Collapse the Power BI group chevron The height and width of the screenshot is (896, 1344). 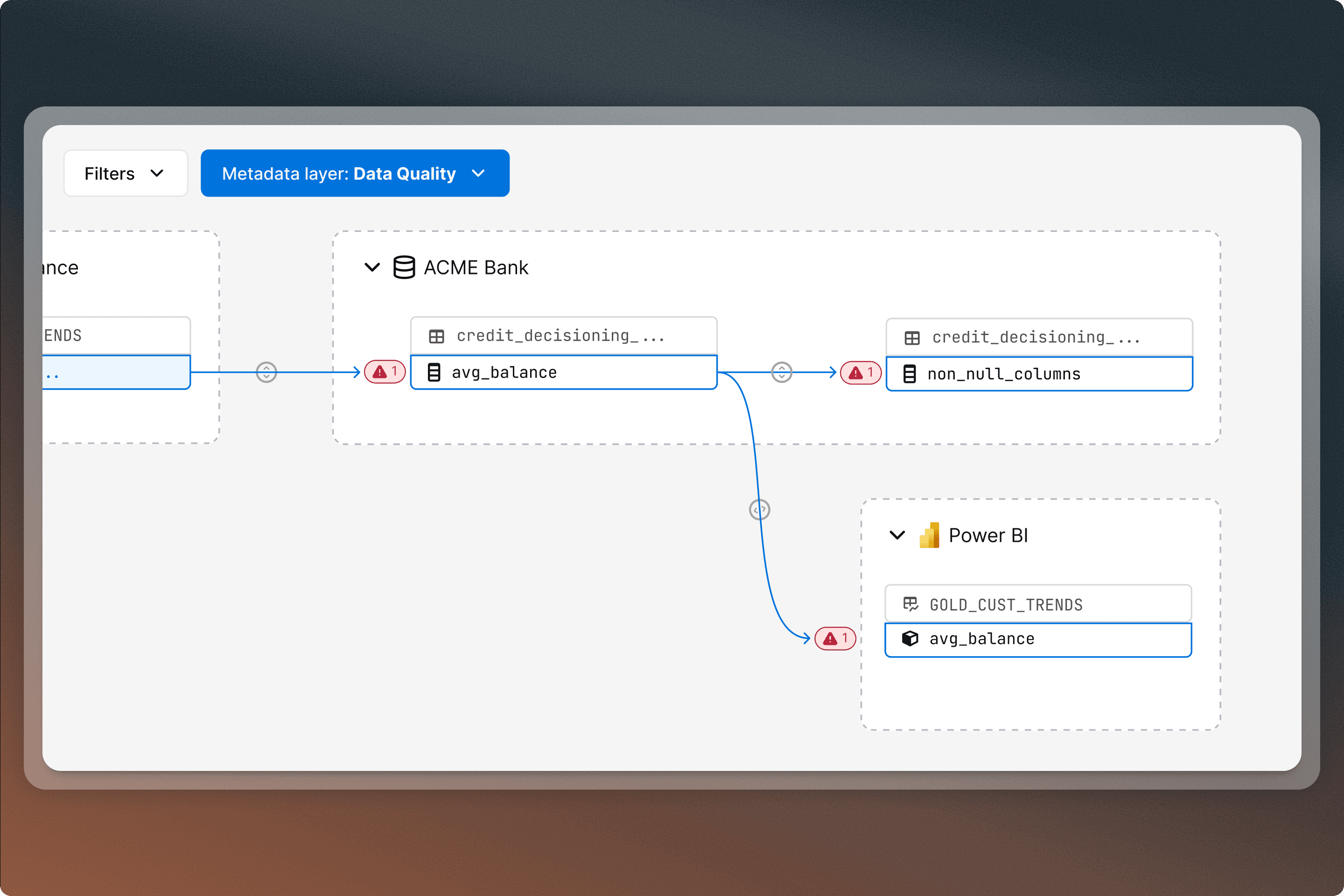pos(897,535)
